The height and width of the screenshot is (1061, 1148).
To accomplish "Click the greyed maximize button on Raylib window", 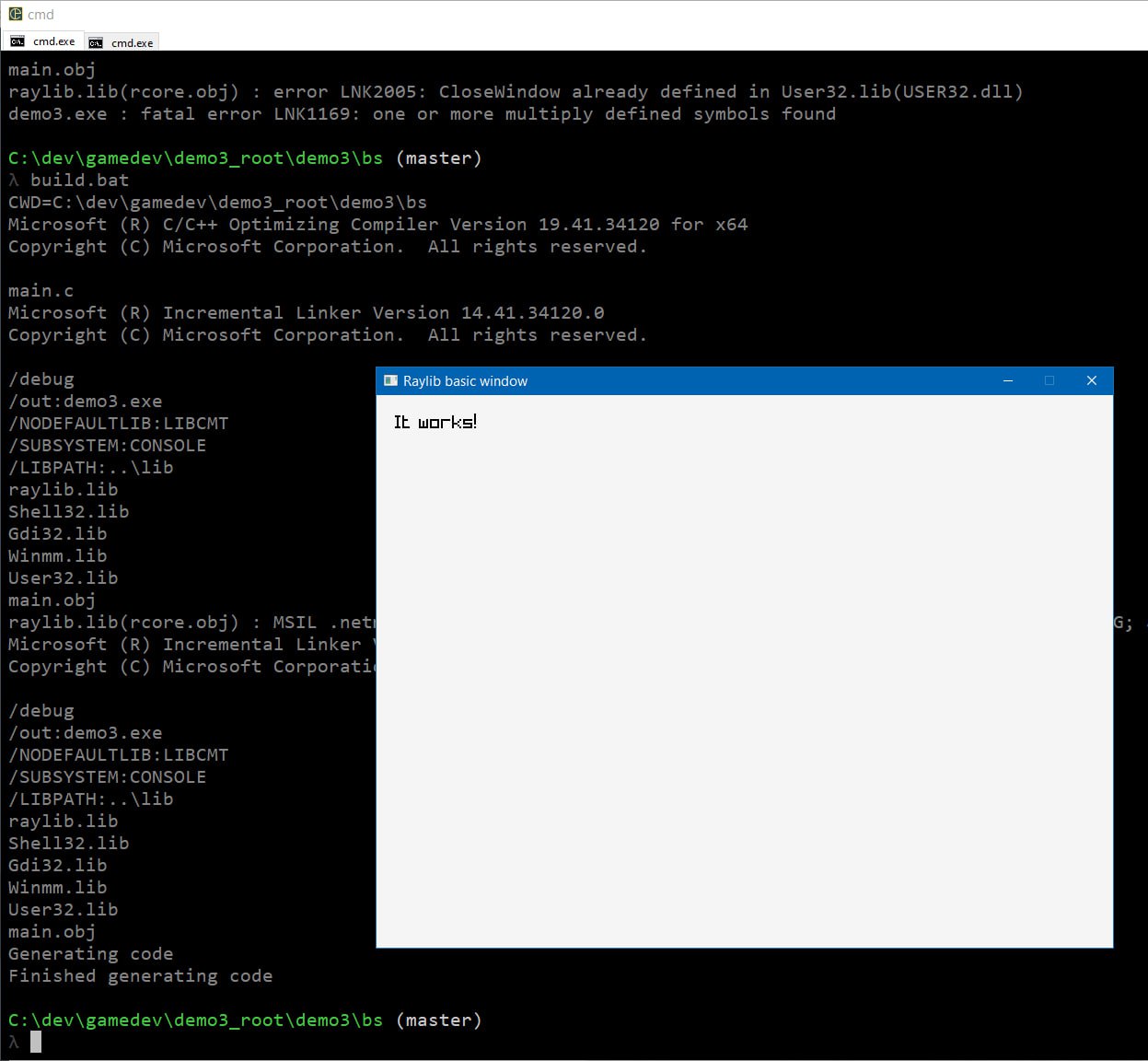I will 1049,380.
